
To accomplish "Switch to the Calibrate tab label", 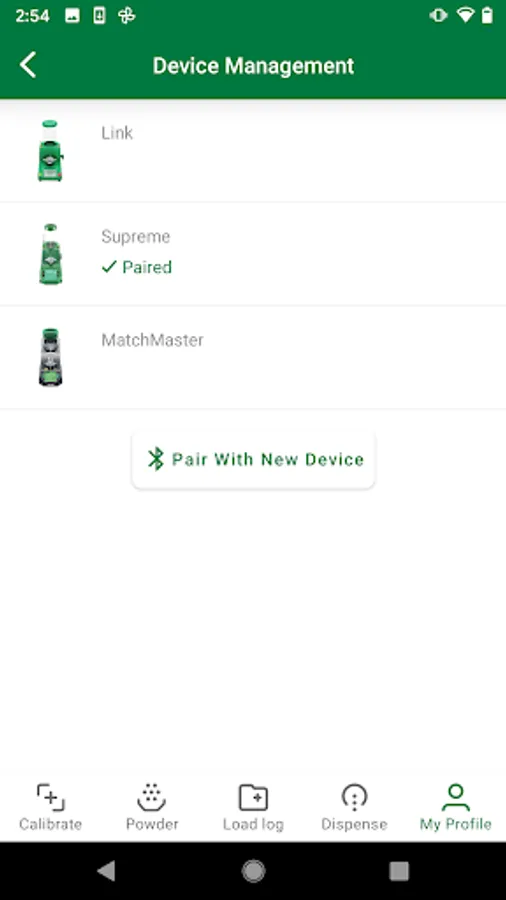I will [50, 824].
